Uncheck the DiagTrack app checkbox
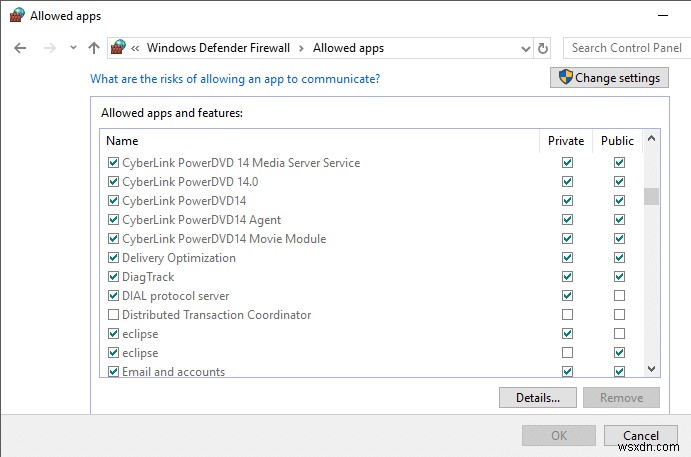 pos(112,277)
